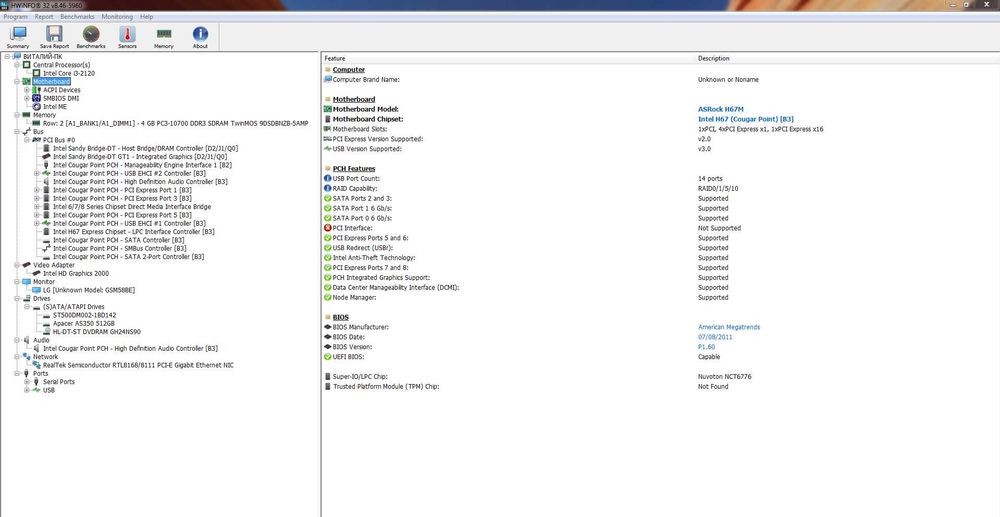
Task: Select the Apacer AS350 512GB drive
Action: pos(84,323)
